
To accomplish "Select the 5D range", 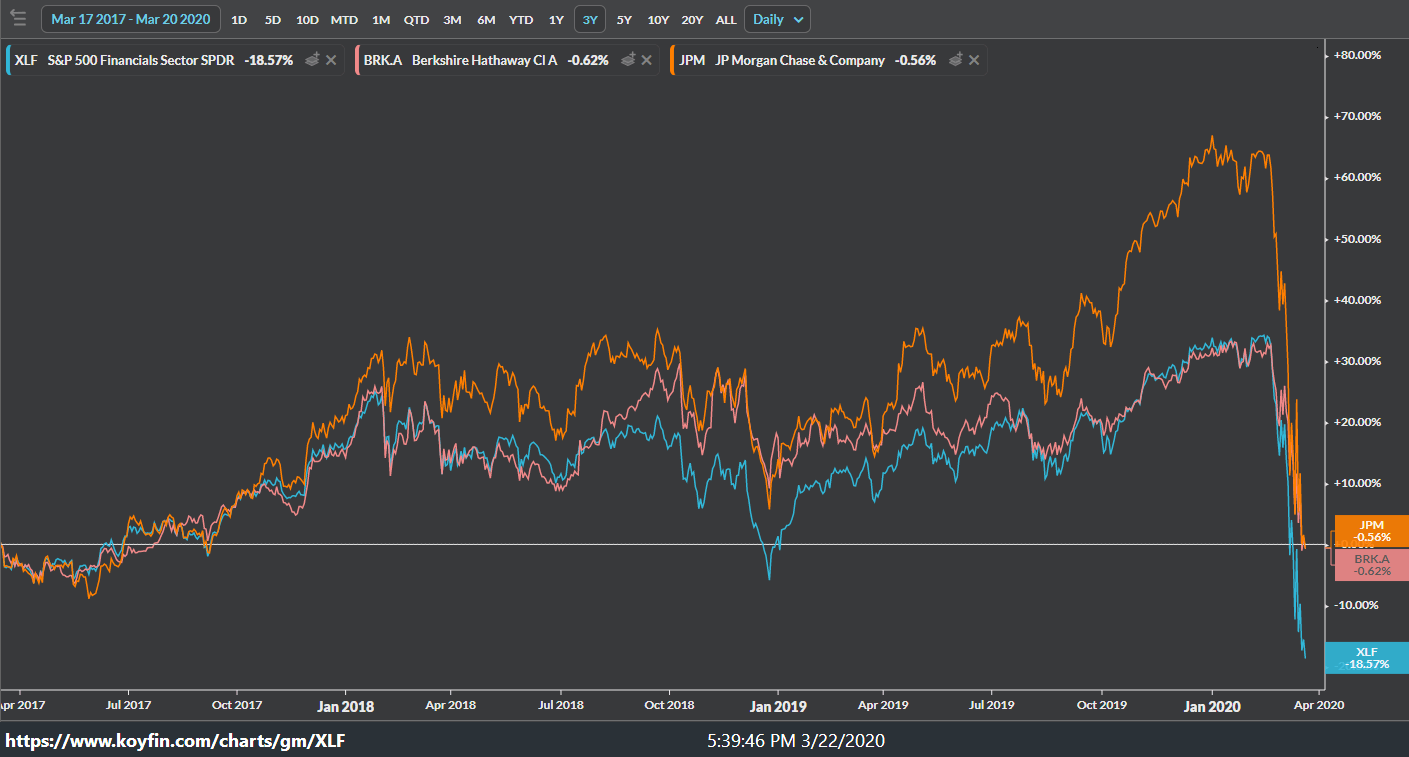I will [273, 20].
